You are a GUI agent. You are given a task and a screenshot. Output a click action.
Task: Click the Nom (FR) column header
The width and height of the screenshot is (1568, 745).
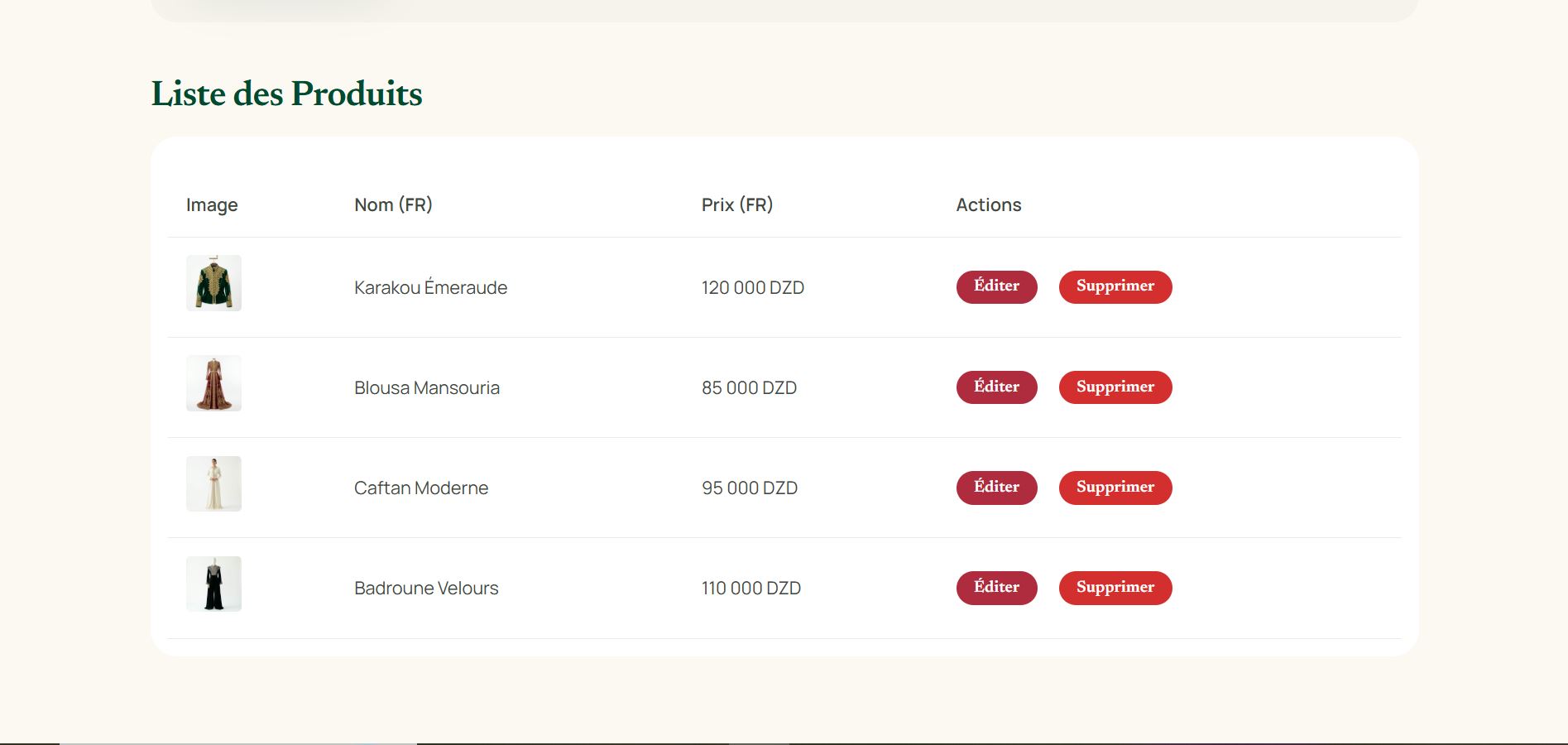click(x=393, y=204)
